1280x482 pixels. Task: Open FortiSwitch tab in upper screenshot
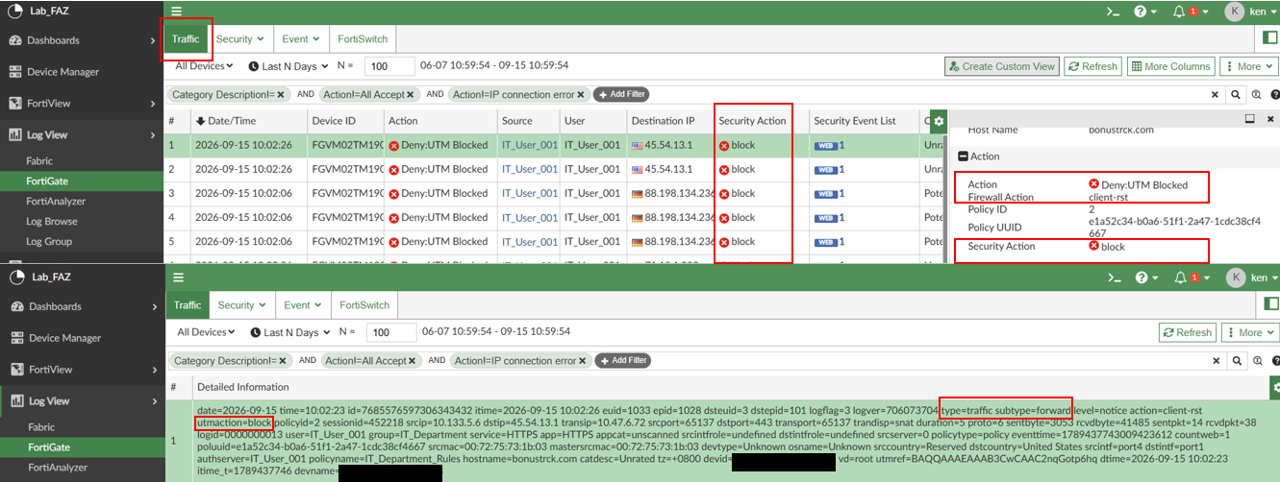click(364, 39)
